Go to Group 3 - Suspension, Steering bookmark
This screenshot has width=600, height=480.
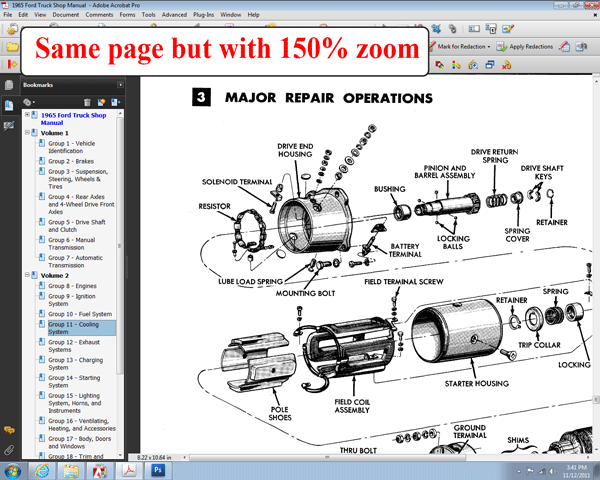(x=78, y=179)
